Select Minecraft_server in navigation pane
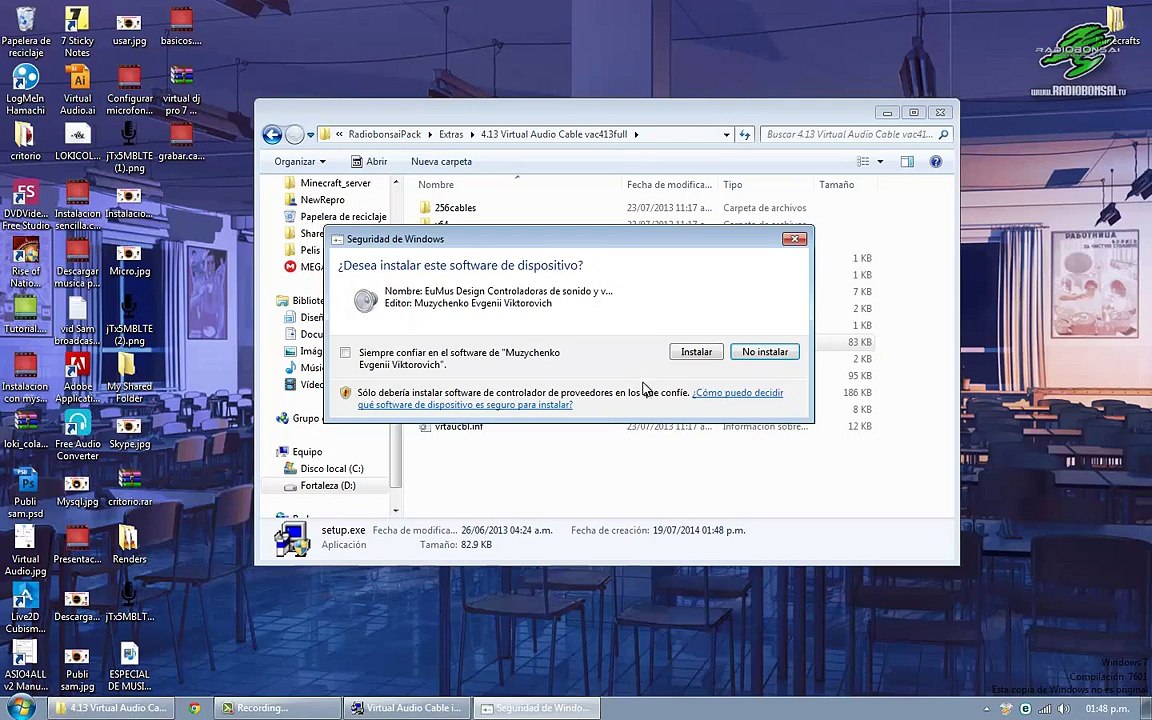The image size is (1152, 720). coord(335,183)
